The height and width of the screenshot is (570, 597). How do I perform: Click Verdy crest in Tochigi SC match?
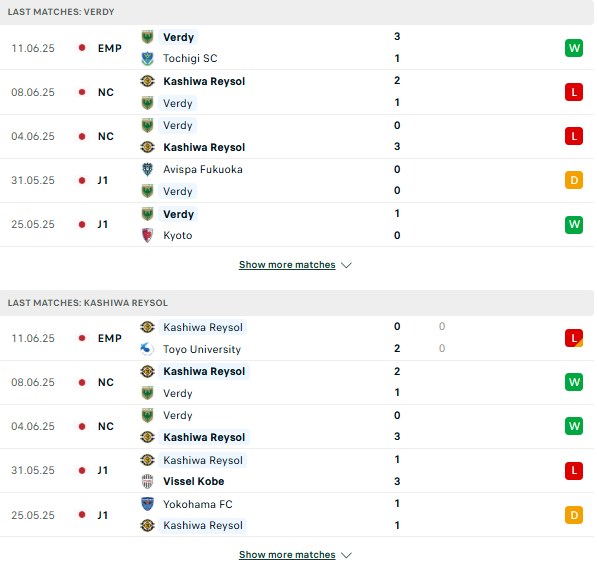(147, 37)
